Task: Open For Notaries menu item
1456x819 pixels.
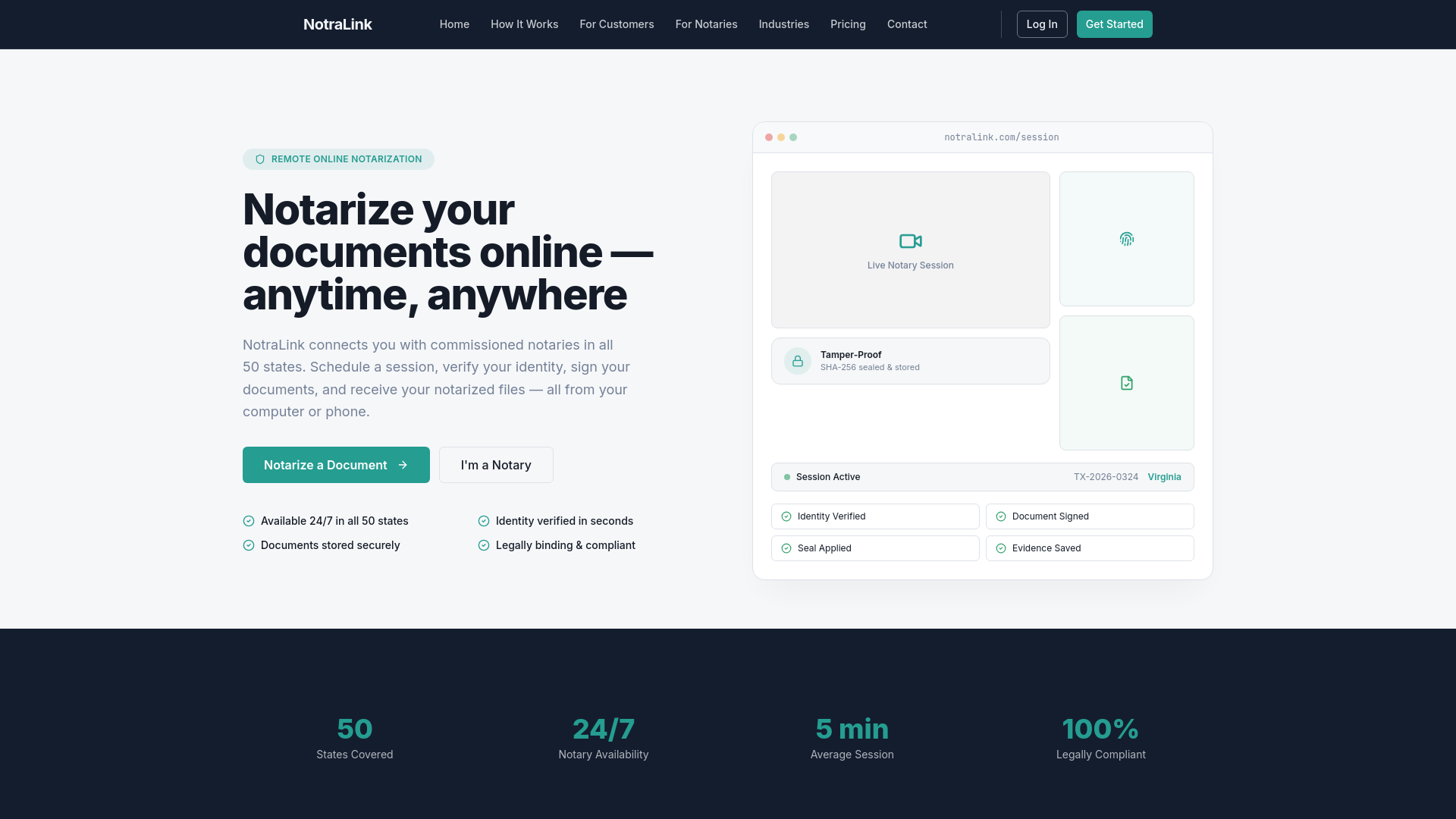Action: [706, 24]
